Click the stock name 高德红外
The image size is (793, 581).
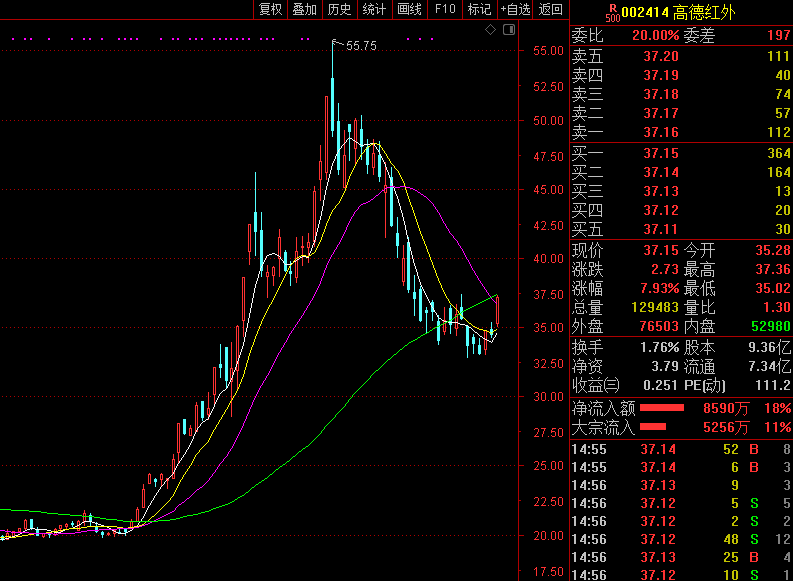704,13
